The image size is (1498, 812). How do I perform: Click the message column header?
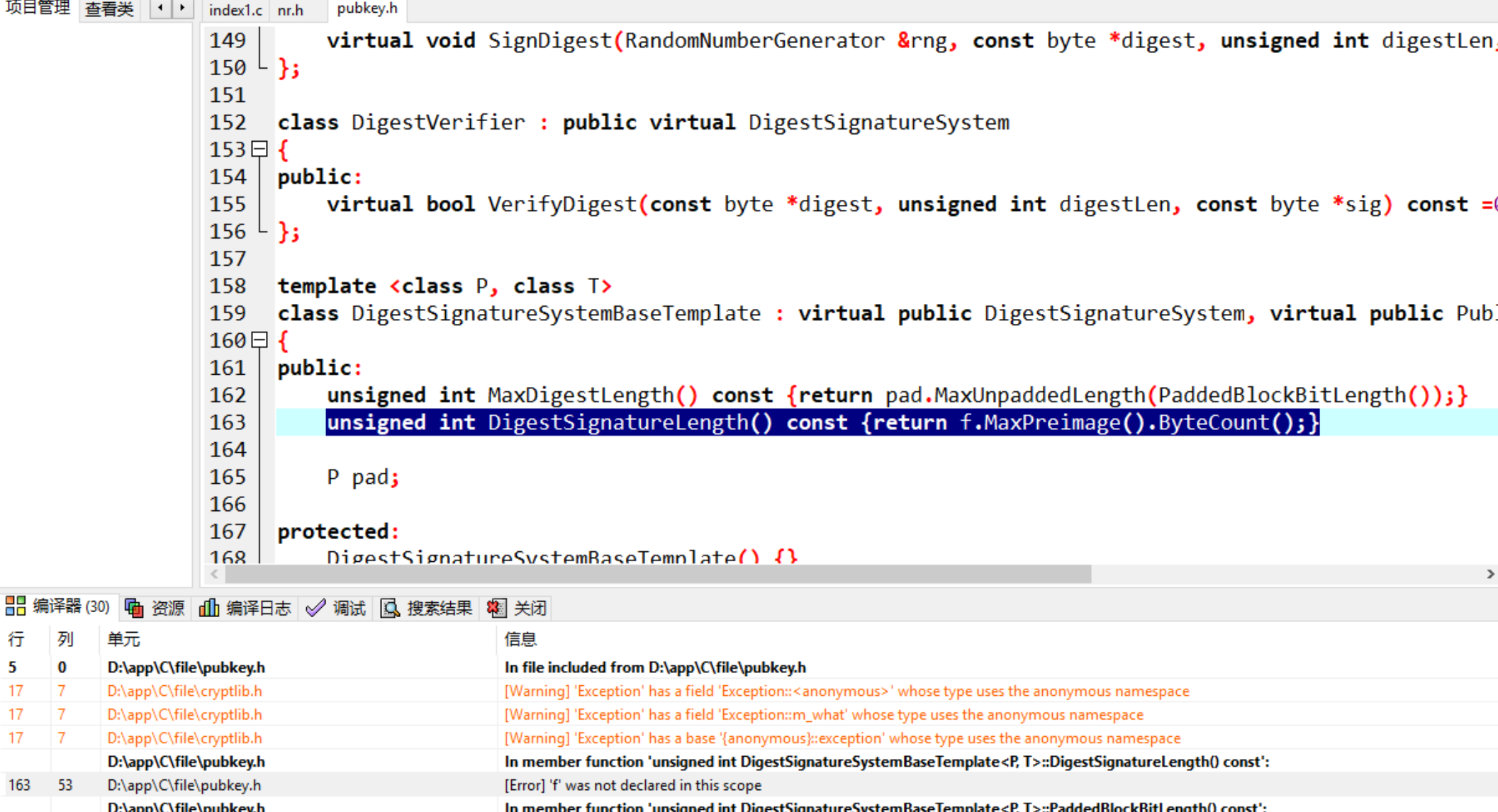coord(520,639)
